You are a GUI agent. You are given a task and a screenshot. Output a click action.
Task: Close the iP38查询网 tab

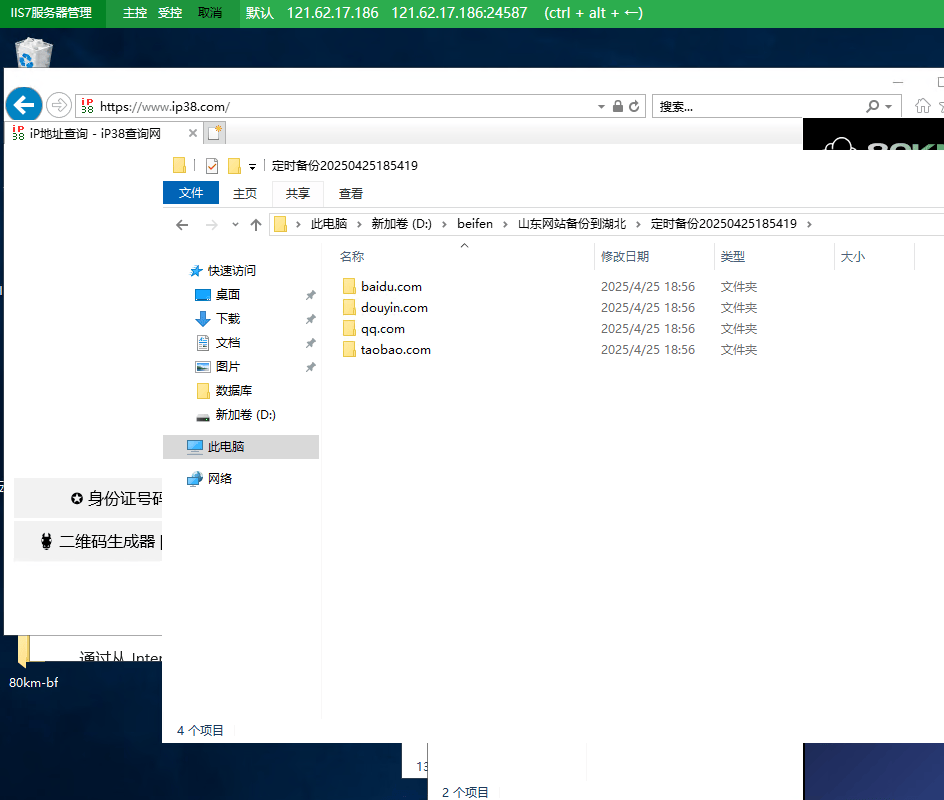pos(193,133)
